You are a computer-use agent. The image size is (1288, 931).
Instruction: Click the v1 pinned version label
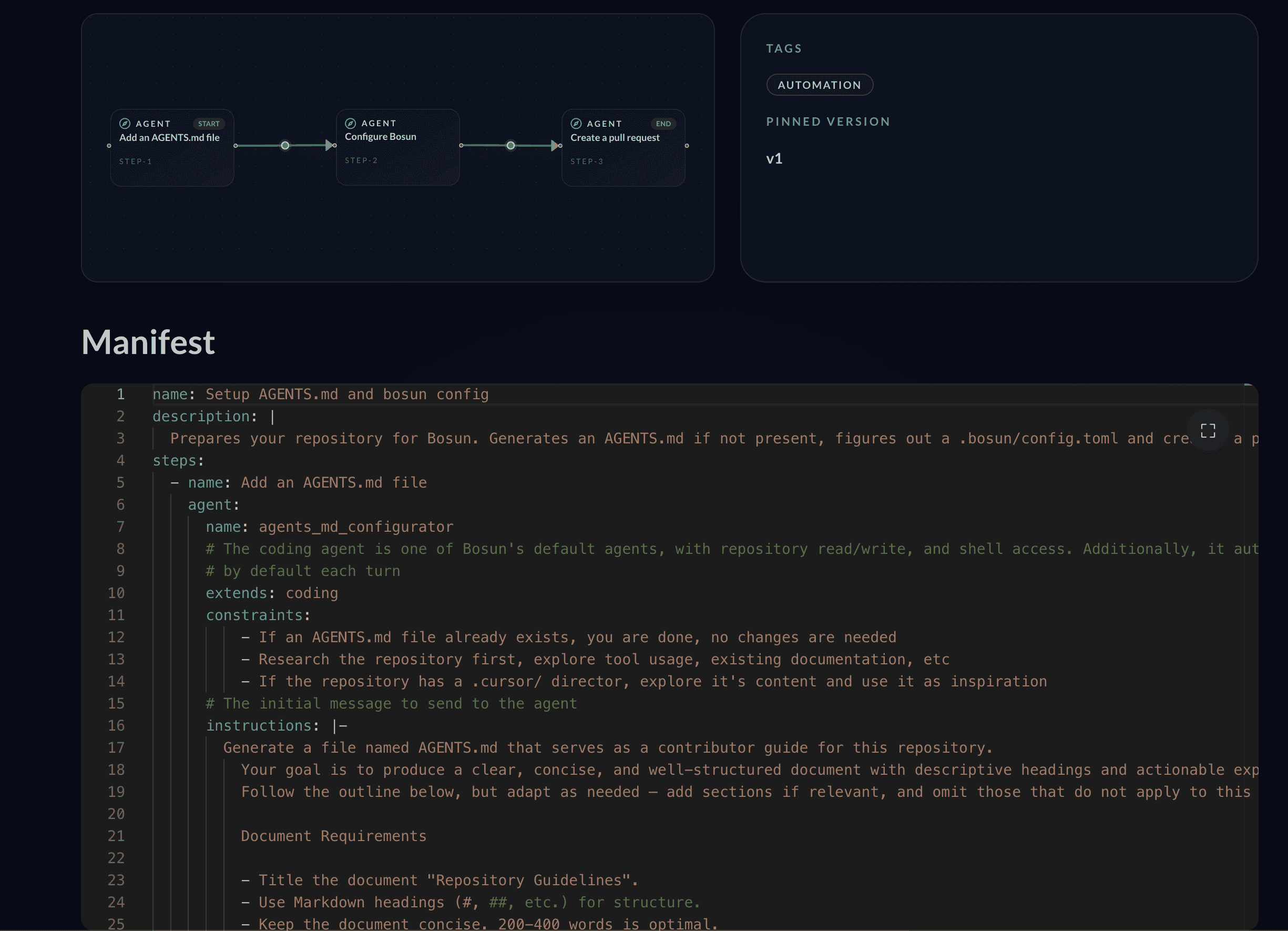point(774,159)
